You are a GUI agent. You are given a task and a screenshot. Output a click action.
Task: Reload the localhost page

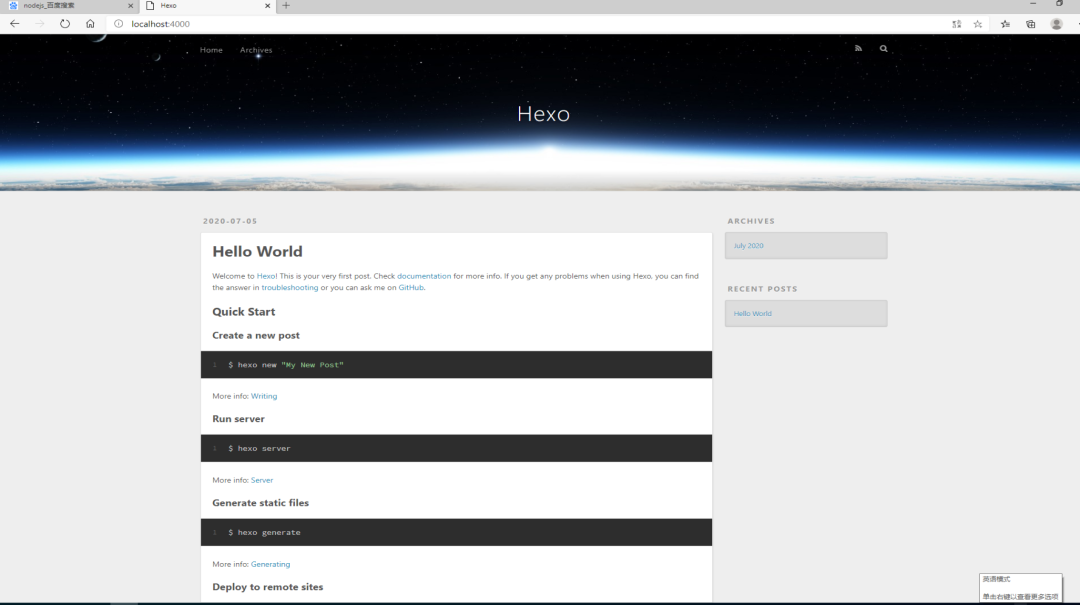click(x=65, y=23)
